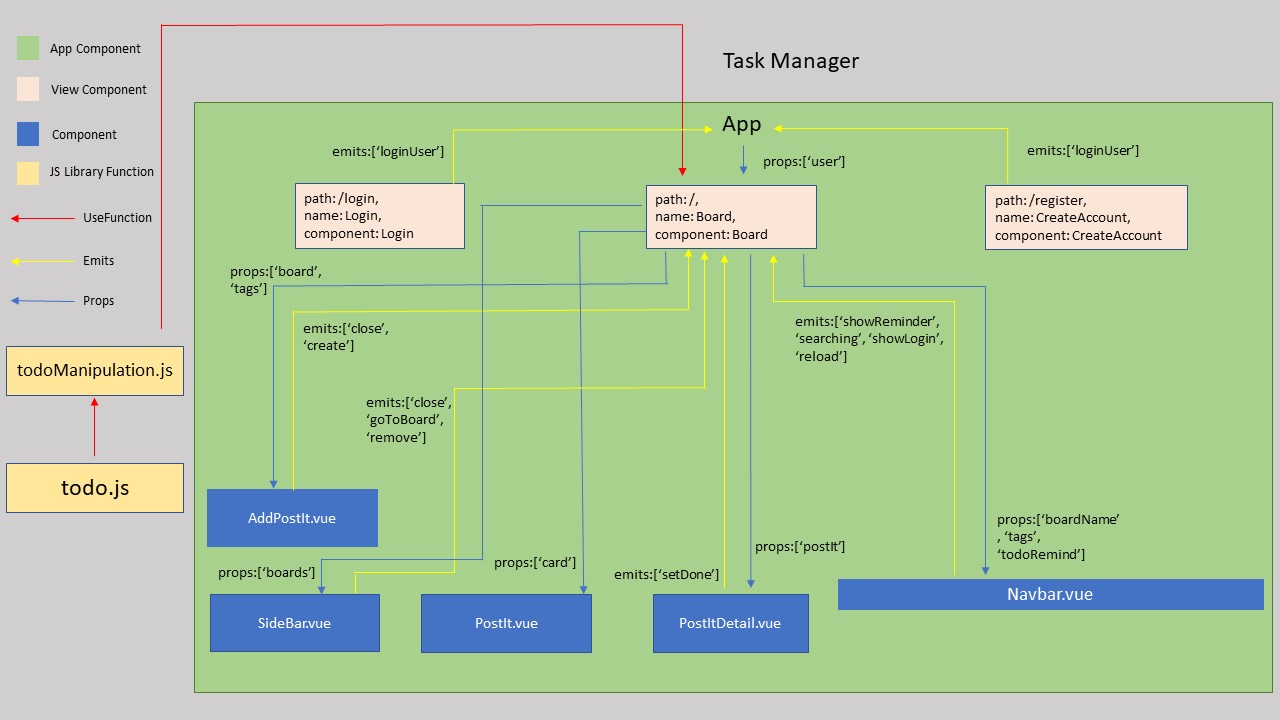This screenshot has height=720, width=1280.
Task: Select the Navbar.vue component box
Action: click(1050, 594)
